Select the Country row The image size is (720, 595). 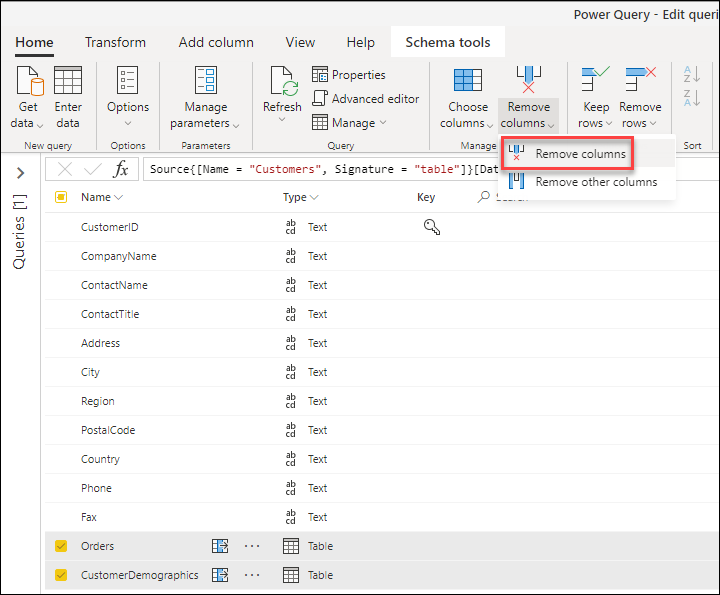[382, 458]
